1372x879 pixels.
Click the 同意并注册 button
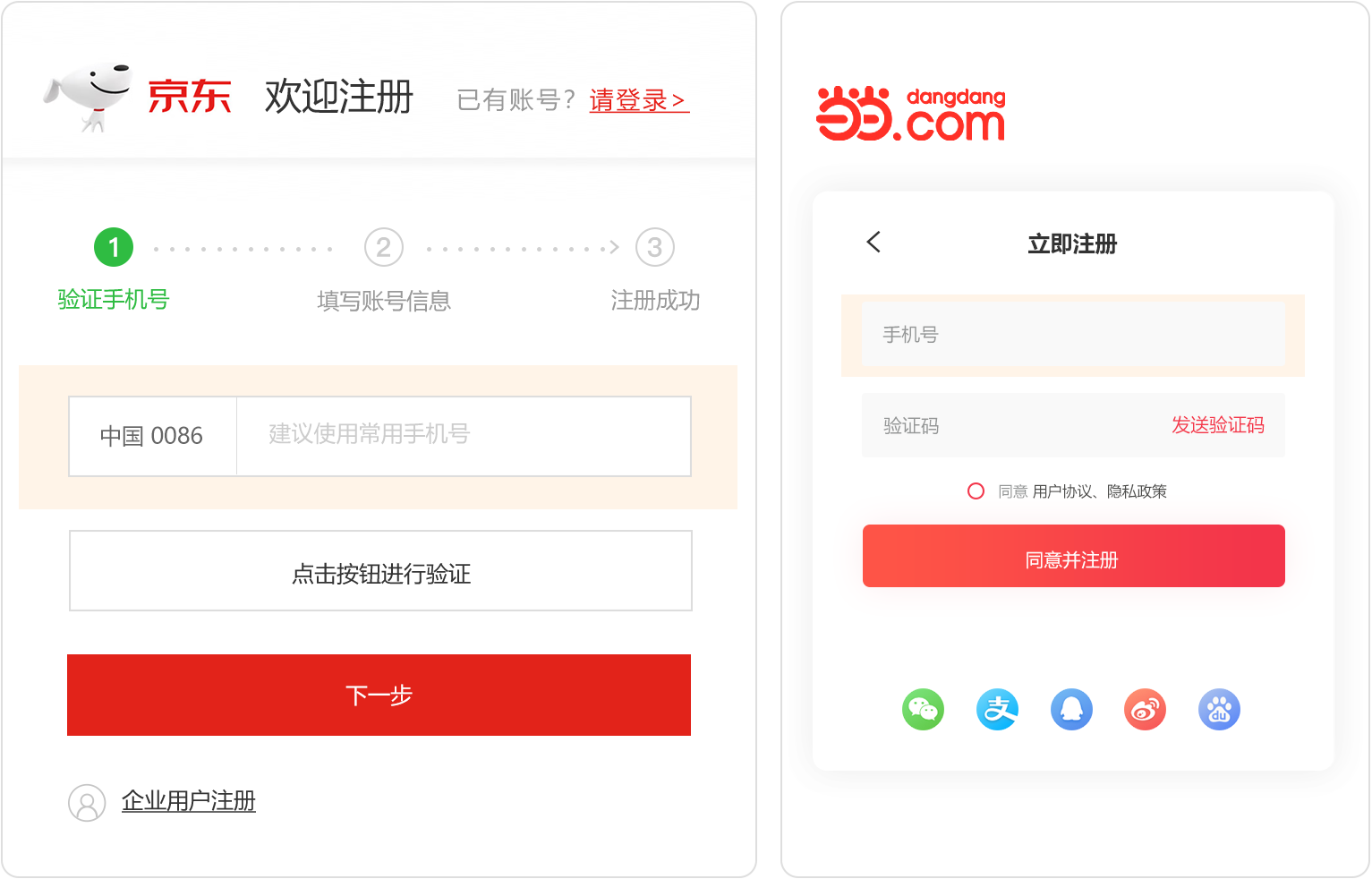[x=1073, y=556]
